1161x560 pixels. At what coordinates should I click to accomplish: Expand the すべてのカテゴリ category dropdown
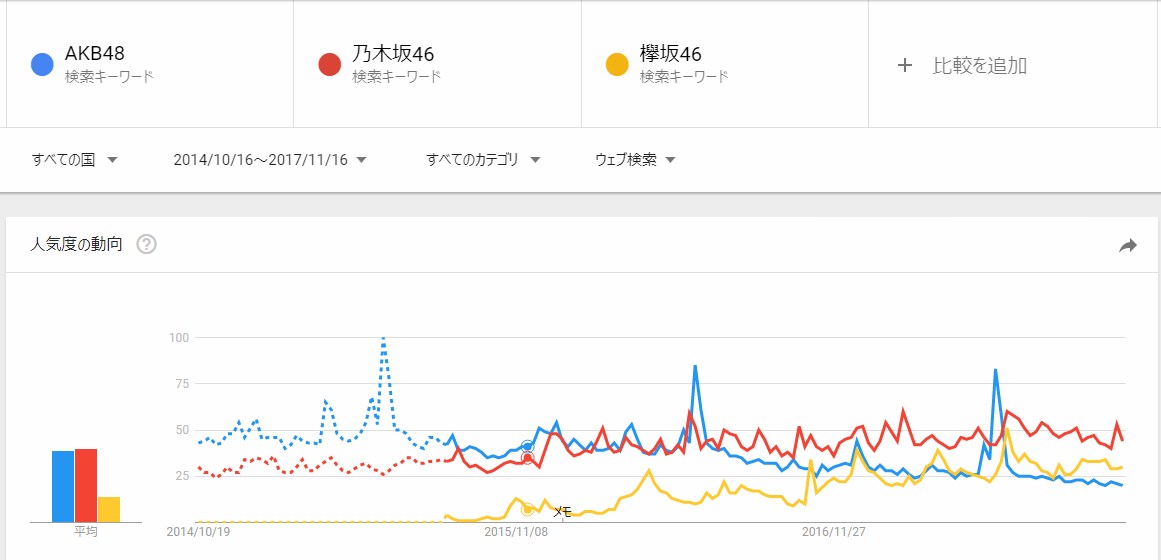pyautogui.click(x=483, y=160)
